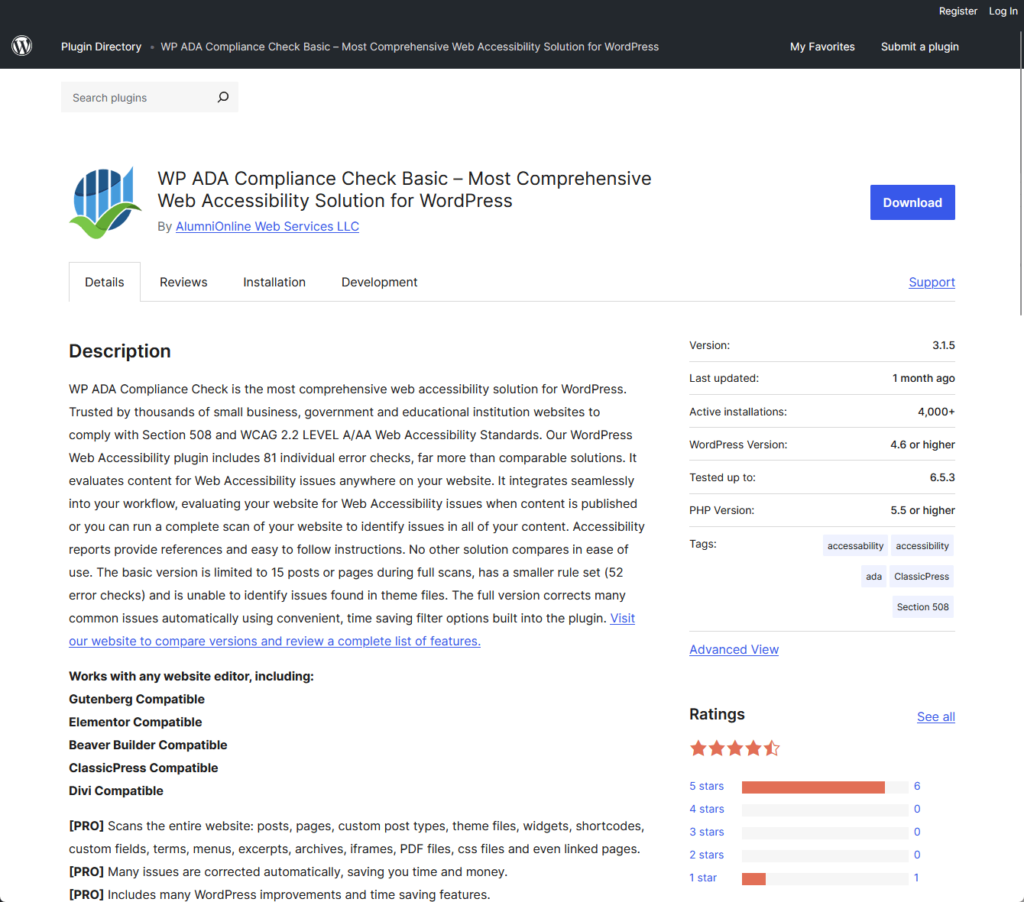Click WordPress Version value 4.6 or higher

pyautogui.click(x=922, y=444)
